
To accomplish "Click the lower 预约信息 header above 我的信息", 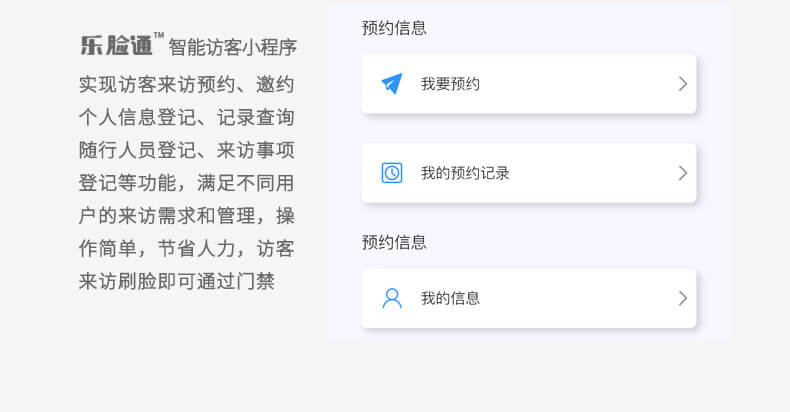I will pos(394,242).
